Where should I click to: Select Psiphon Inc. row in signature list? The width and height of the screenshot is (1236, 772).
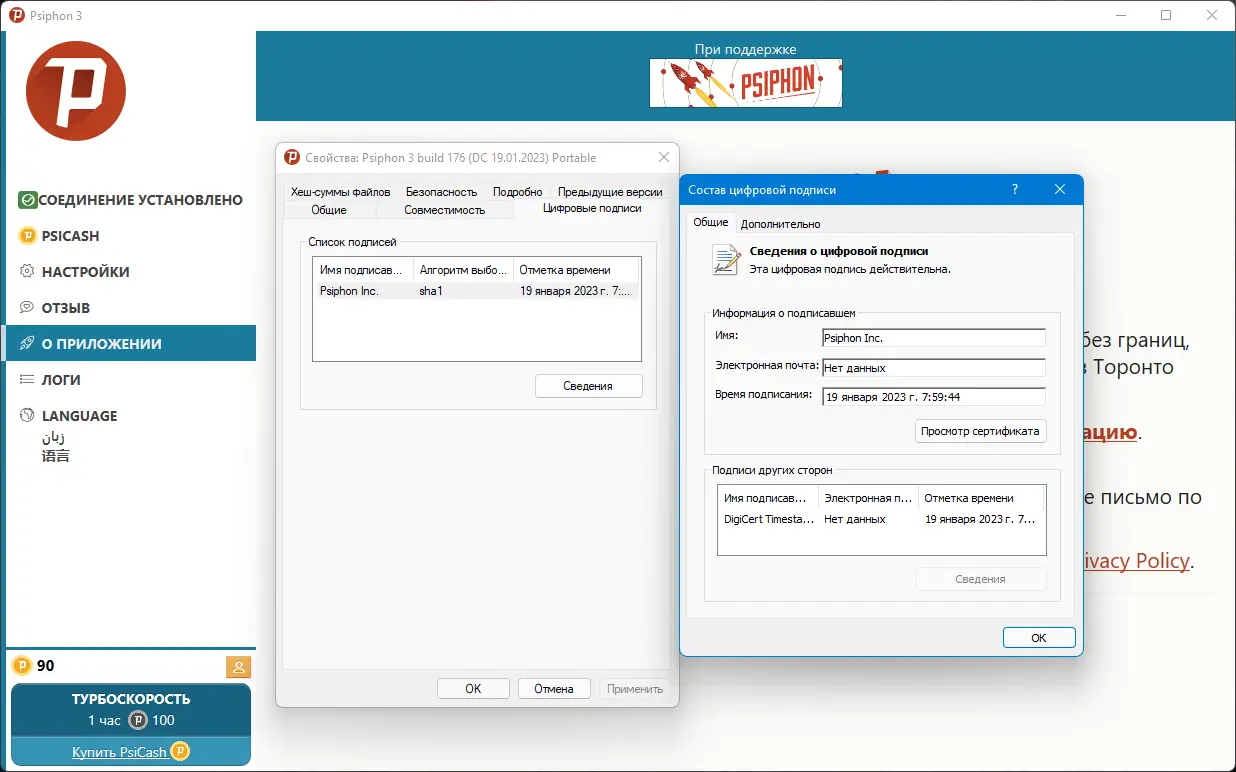[x=476, y=291]
